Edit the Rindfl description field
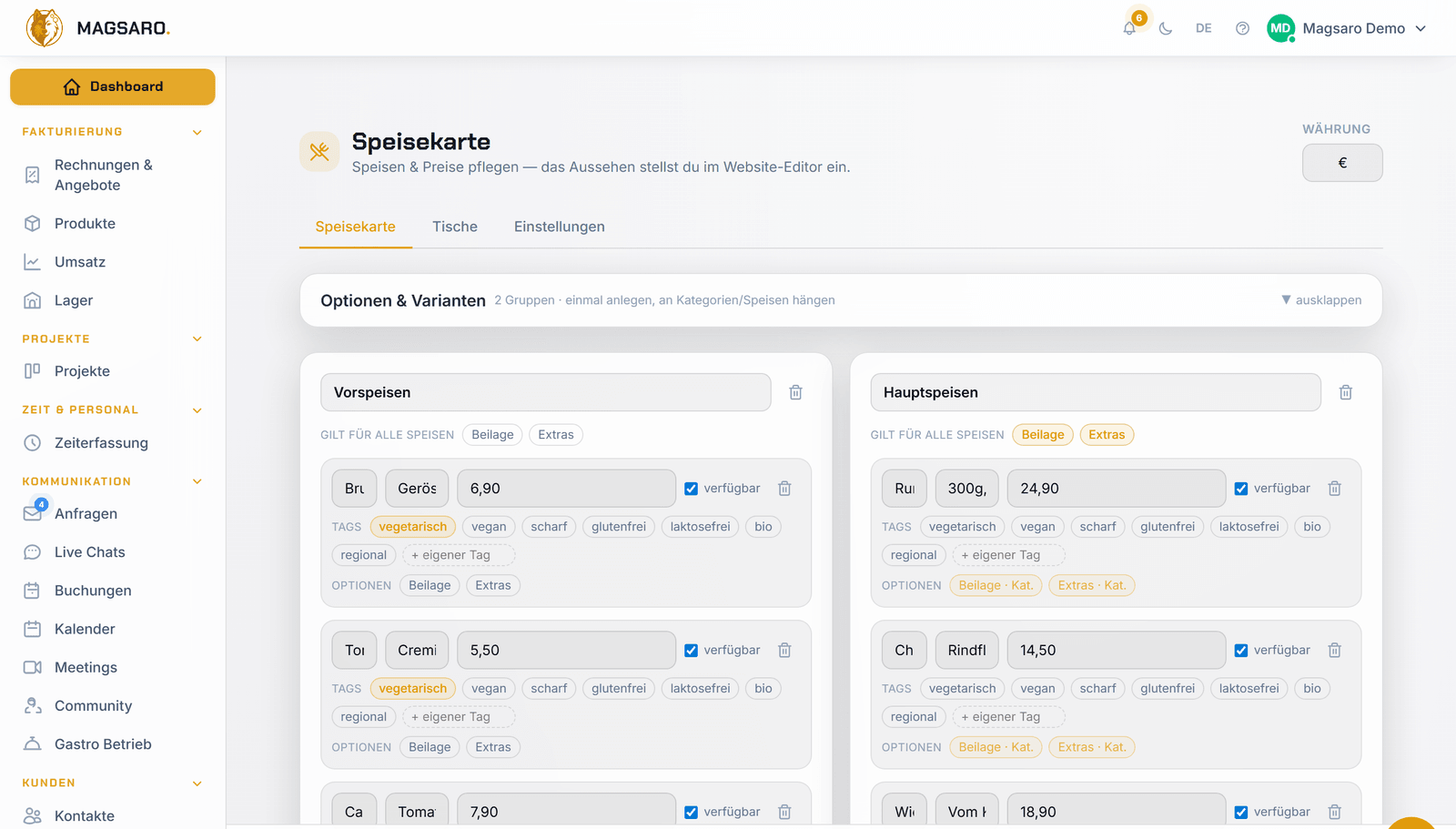This screenshot has width=1456, height=829. (x=966, y=651)
